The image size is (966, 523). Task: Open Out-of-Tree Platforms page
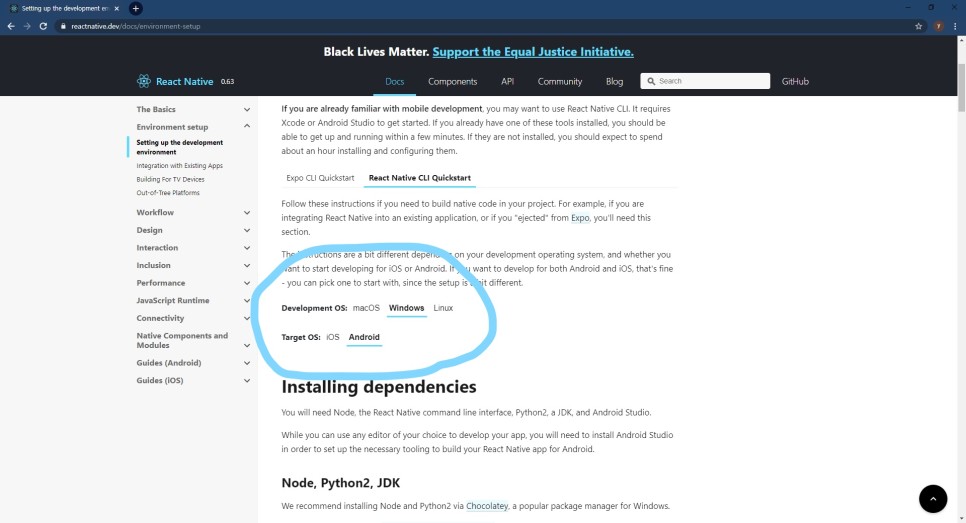pos(168,193)
